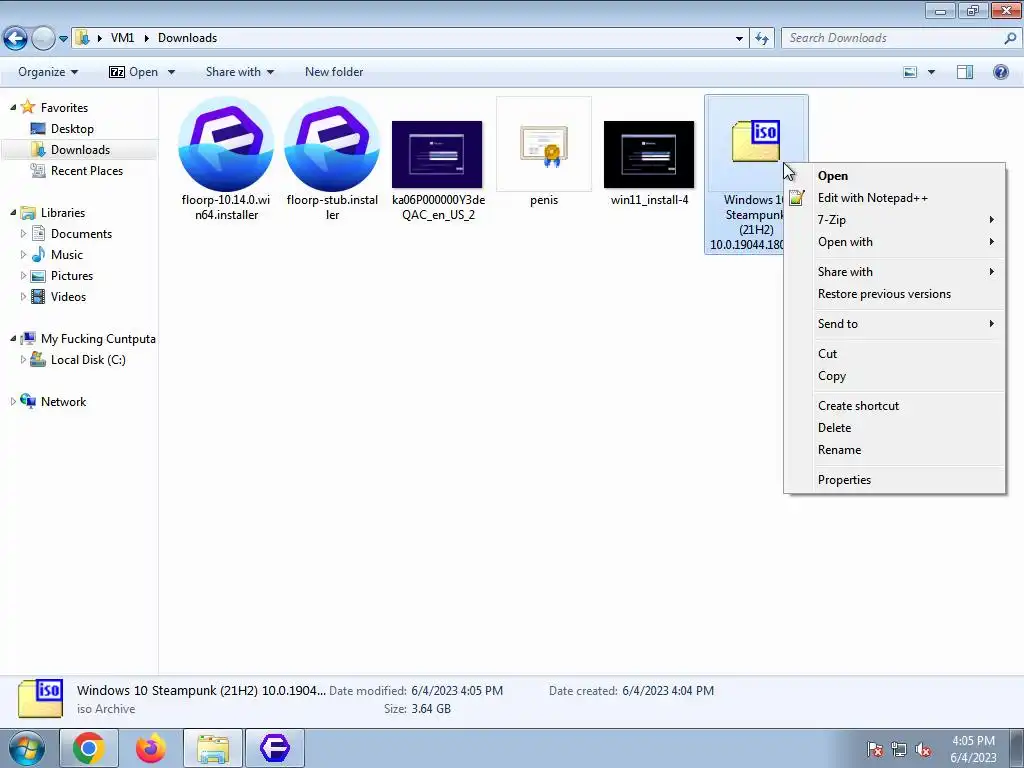This screenshot has width=1024, height=768.
Task: Open Recent Places in Favorites
Action: 87,170
